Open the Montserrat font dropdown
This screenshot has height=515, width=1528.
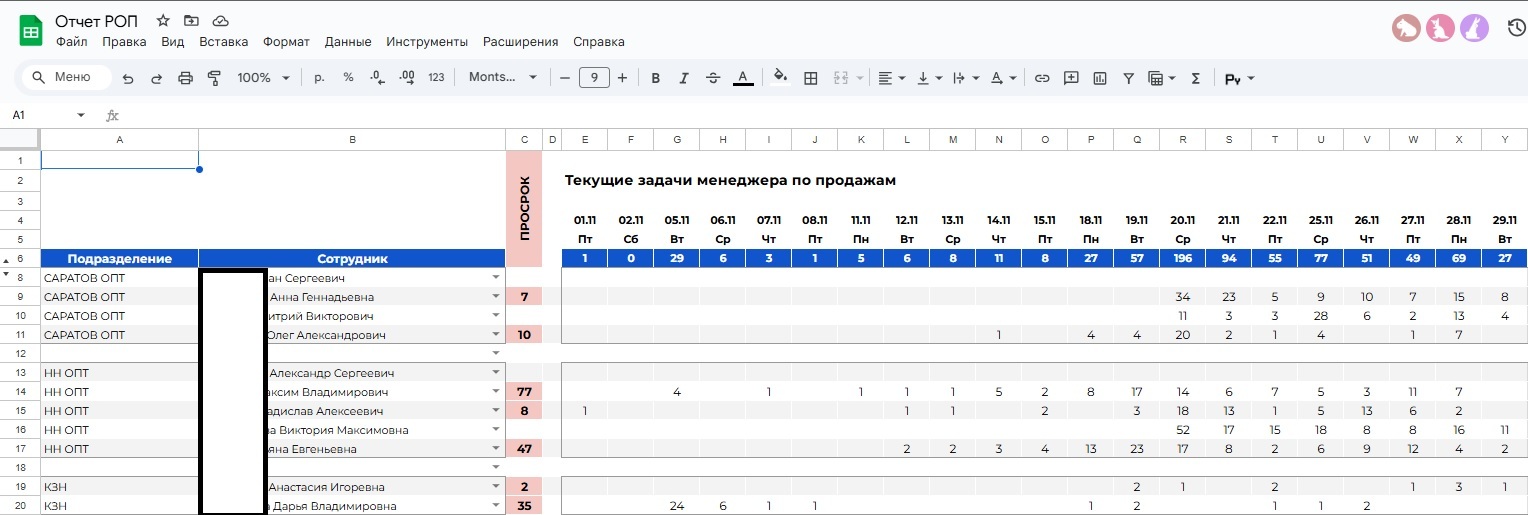pos(503,78)
